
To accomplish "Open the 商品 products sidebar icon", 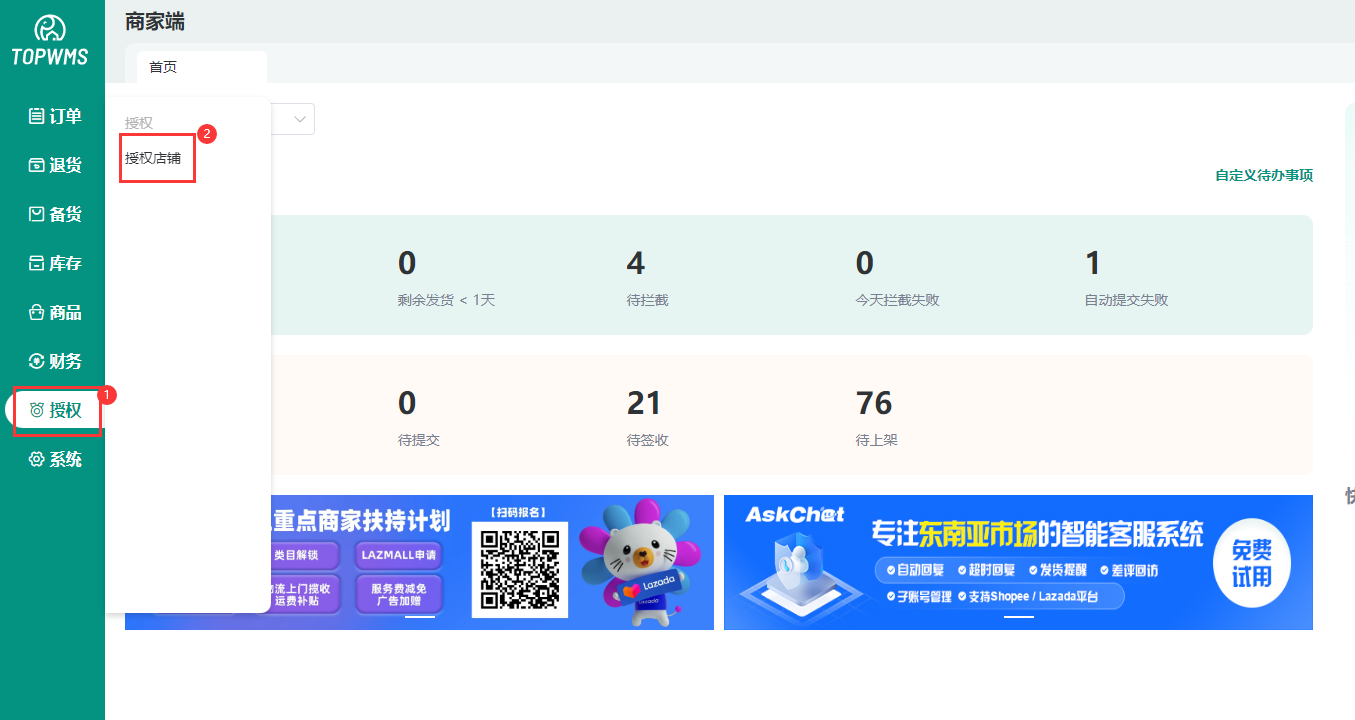I will 37,312.
